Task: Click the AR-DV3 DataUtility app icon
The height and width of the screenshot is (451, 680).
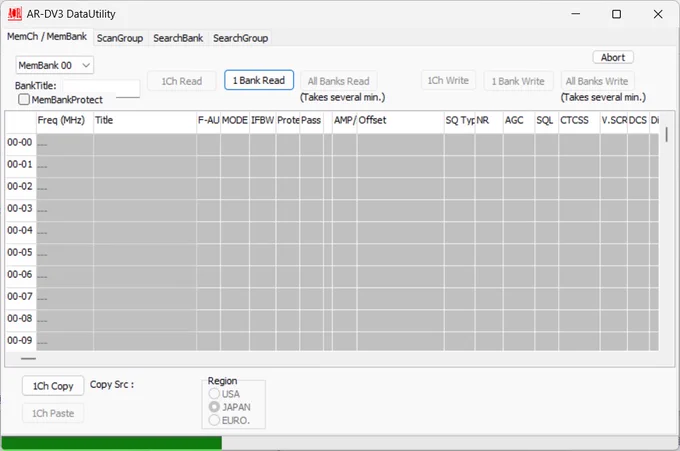Action: pos(14,14)
